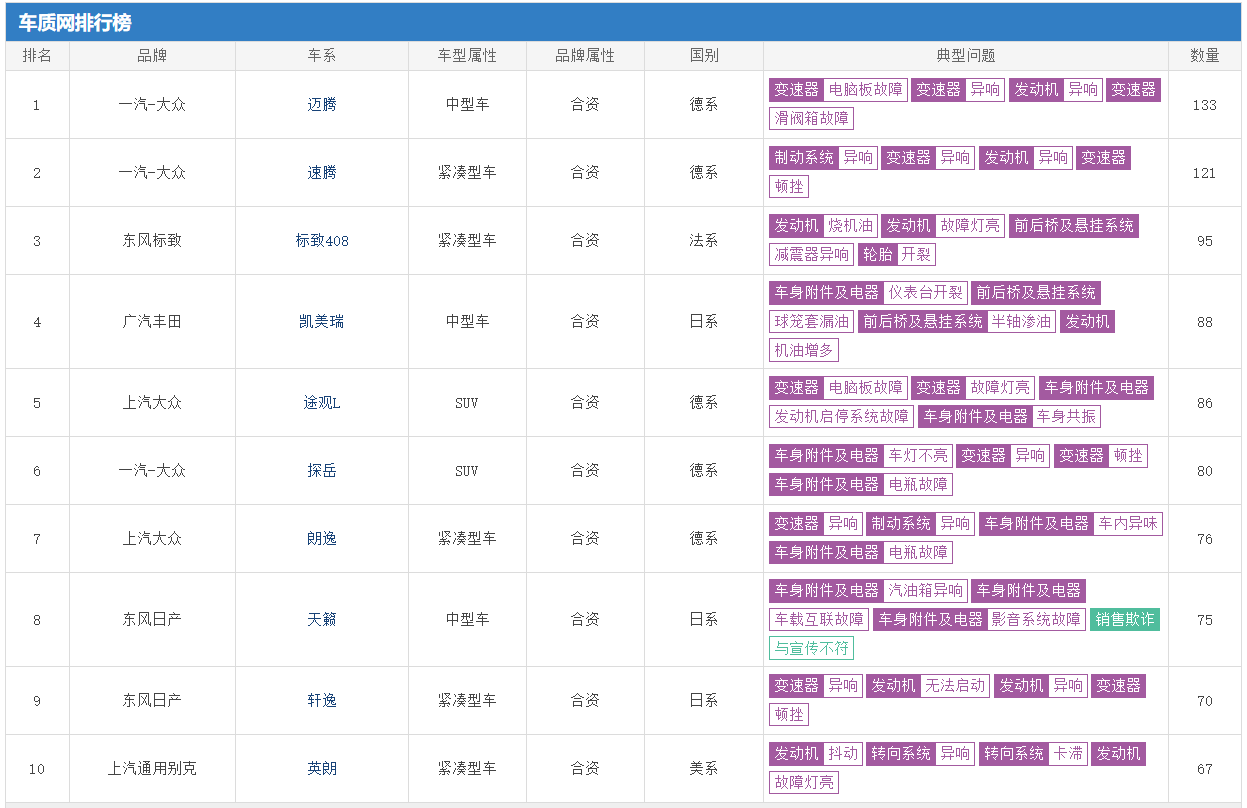
Task: Select the 球笼套漏油 issue tag
Action: pos(811,322)
